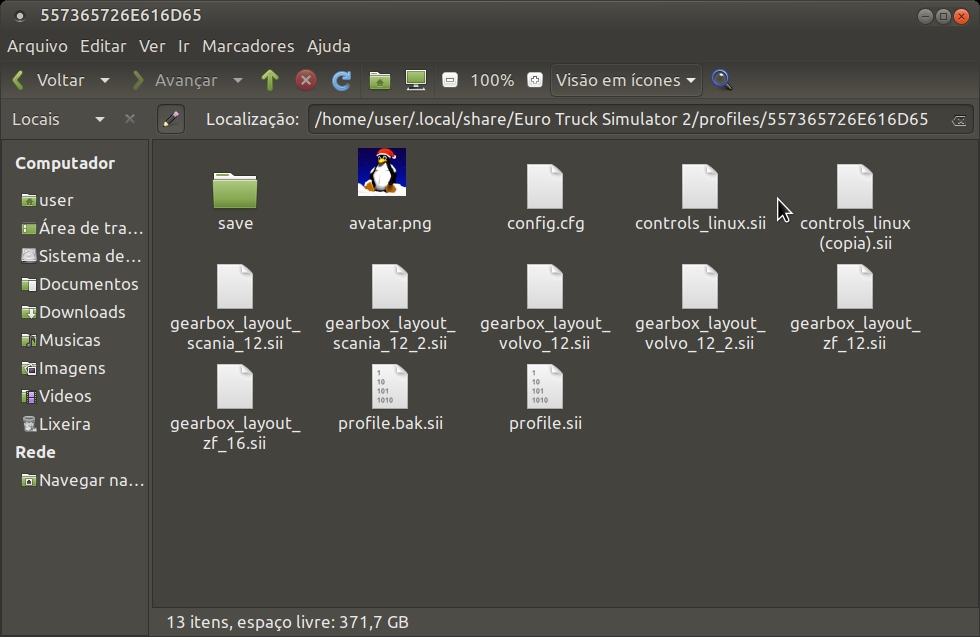
Task: Click the Voltar back button
Action: 49,80
